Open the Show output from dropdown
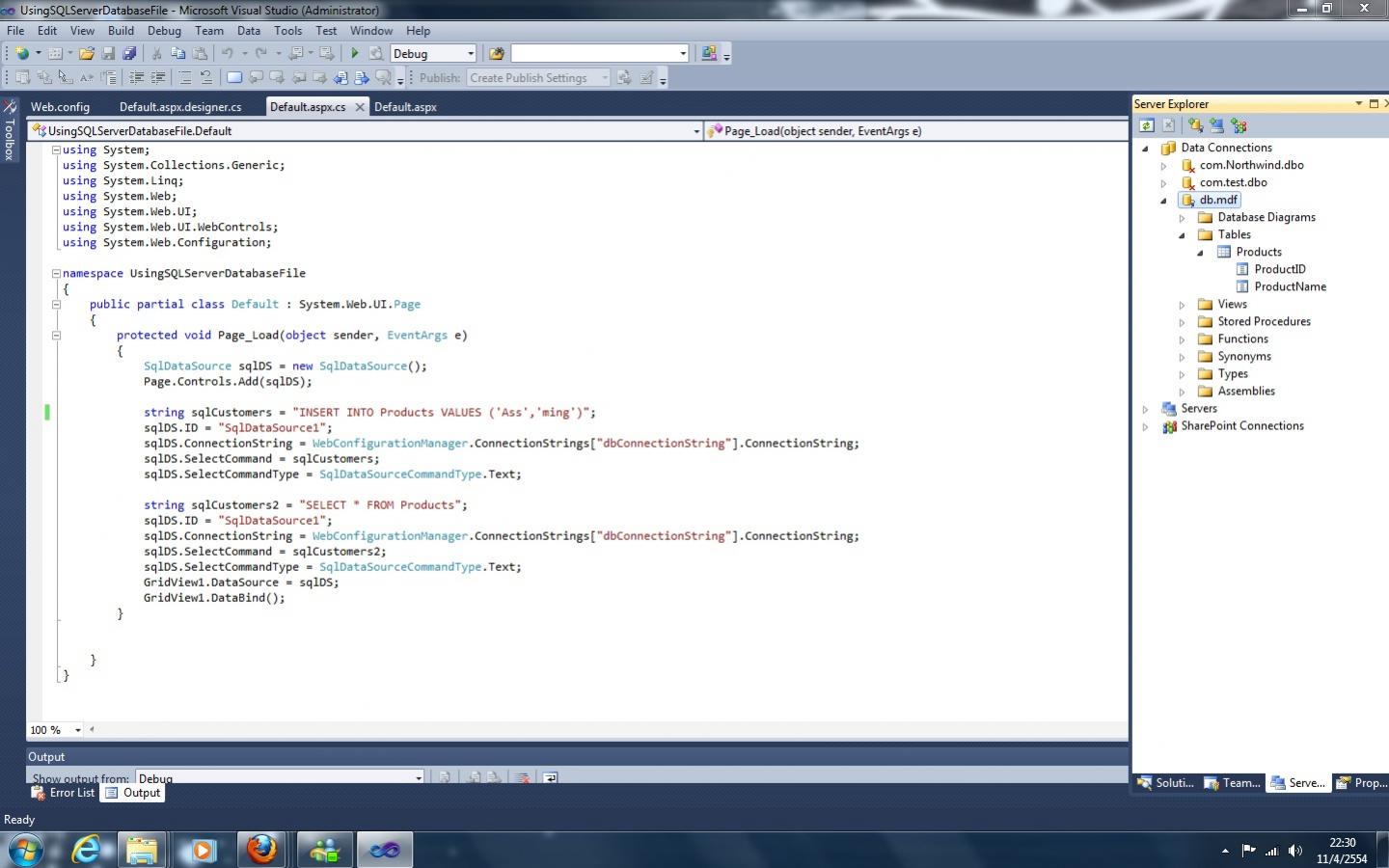The image size is (1389, 868). (419, 777)
